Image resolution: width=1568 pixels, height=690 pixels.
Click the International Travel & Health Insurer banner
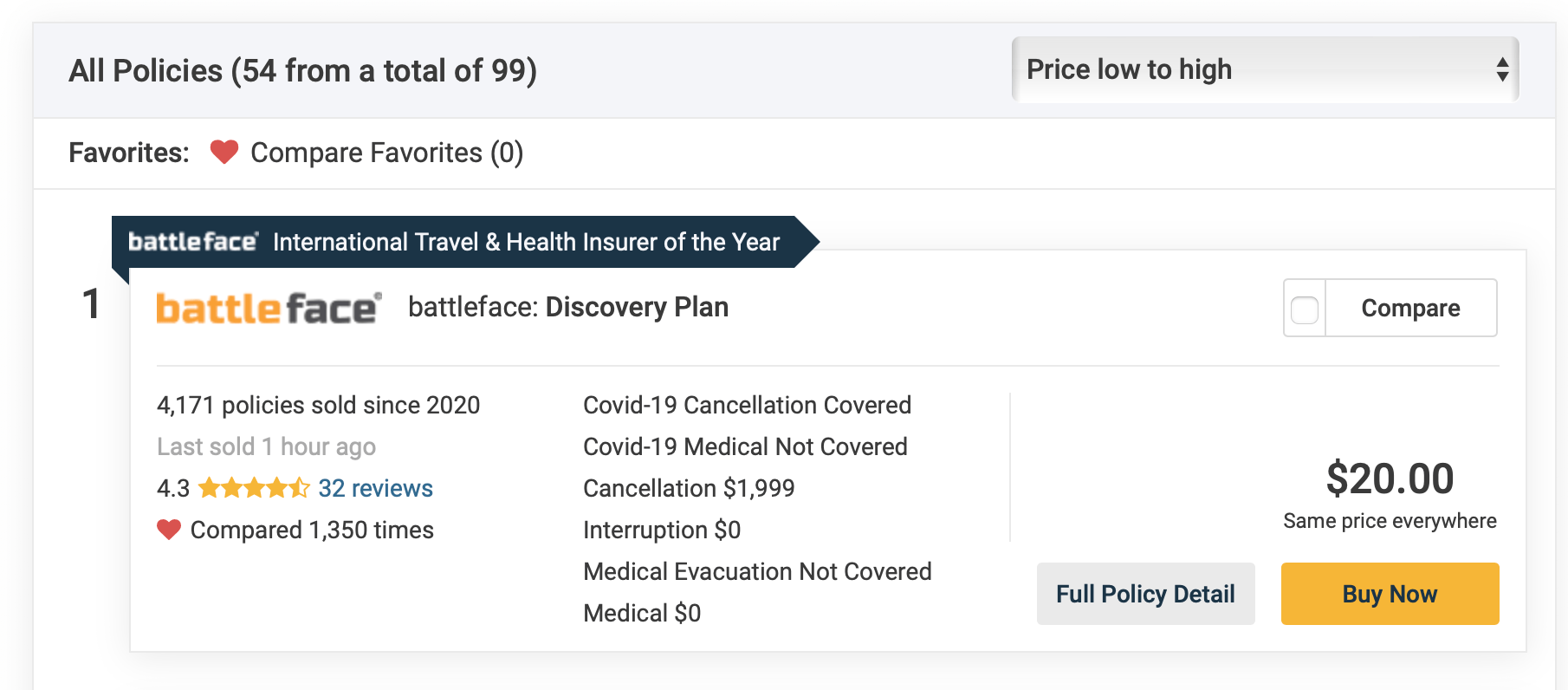tap(526, 242)
